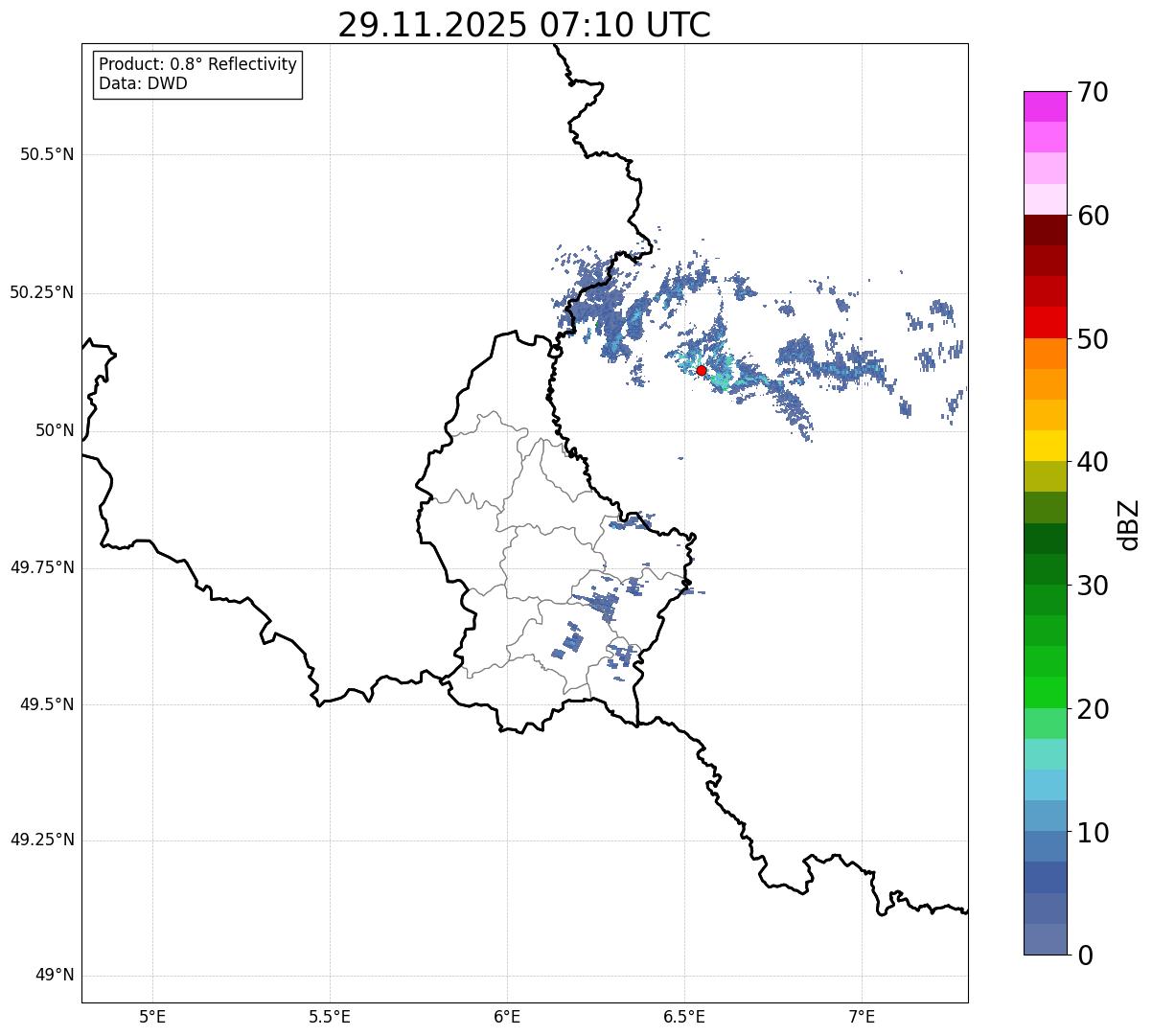
Task: Click the 50.5°N latitude label
Action: pos(47,154)
